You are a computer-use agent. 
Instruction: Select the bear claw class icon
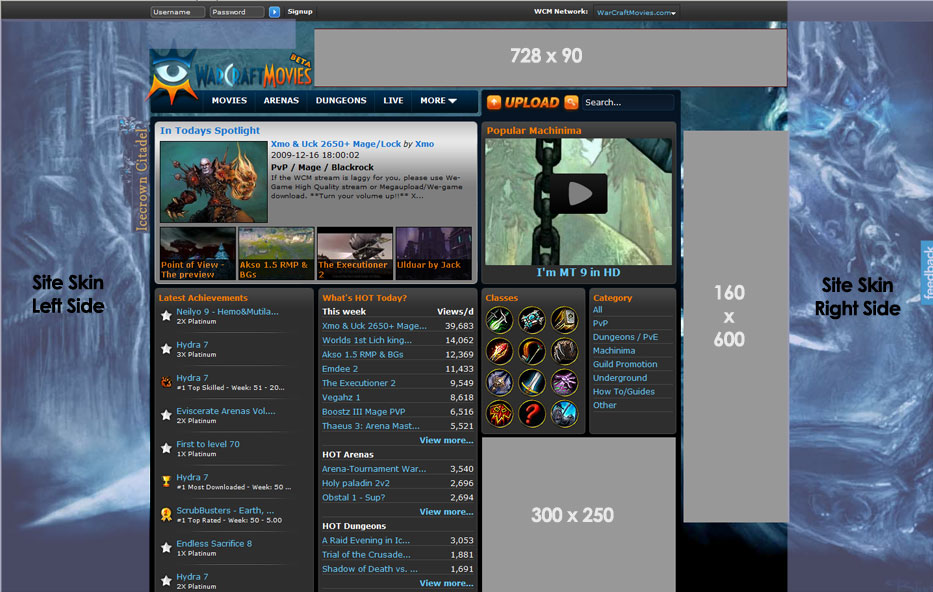[x=563, y=352]
